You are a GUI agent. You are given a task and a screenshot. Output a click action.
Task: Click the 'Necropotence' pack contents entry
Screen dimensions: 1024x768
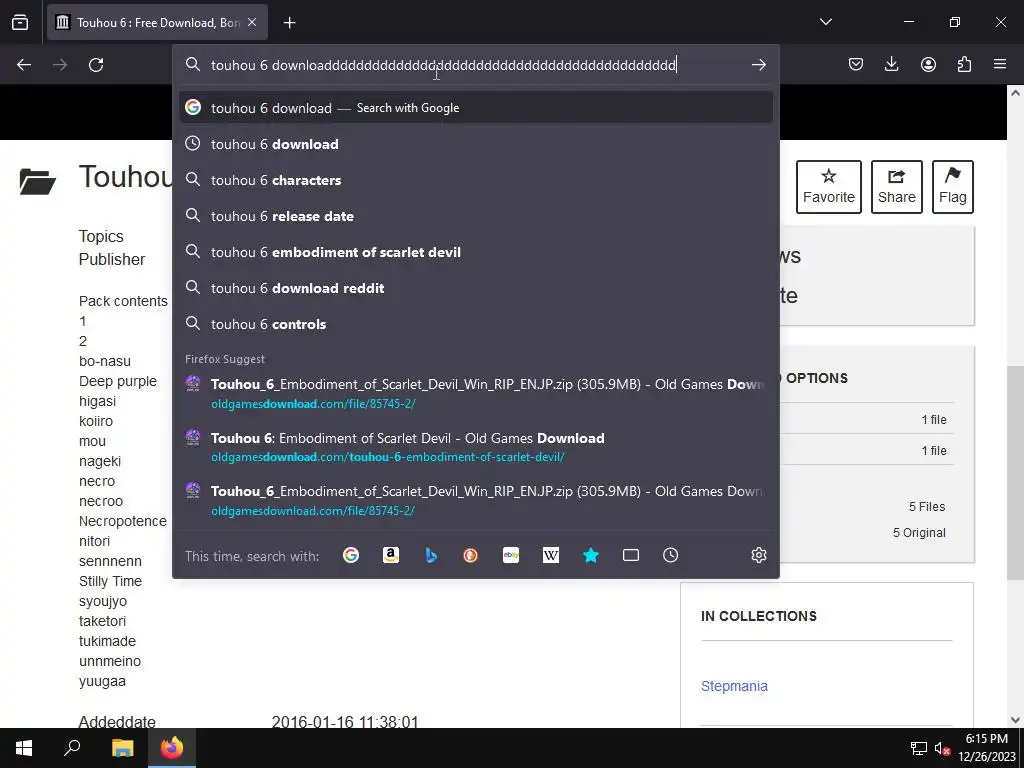[x=123, y=521]
